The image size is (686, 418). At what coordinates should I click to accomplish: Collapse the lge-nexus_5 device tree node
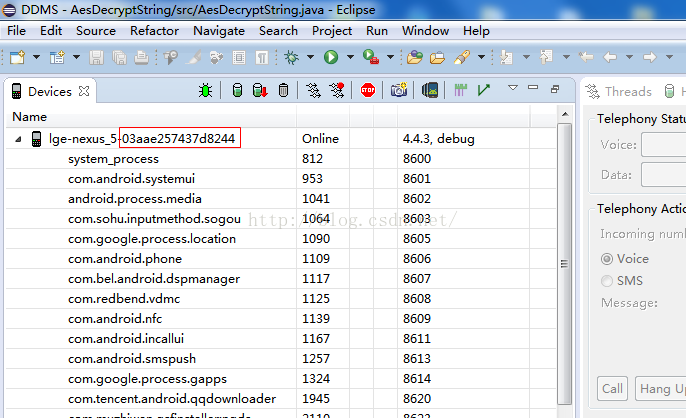18,139
